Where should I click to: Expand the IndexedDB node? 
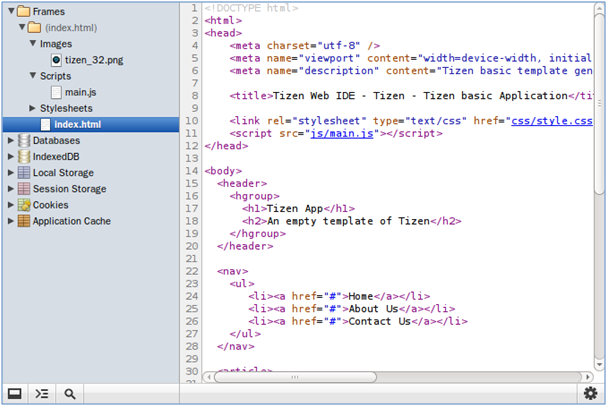click(x=10, y=157)
